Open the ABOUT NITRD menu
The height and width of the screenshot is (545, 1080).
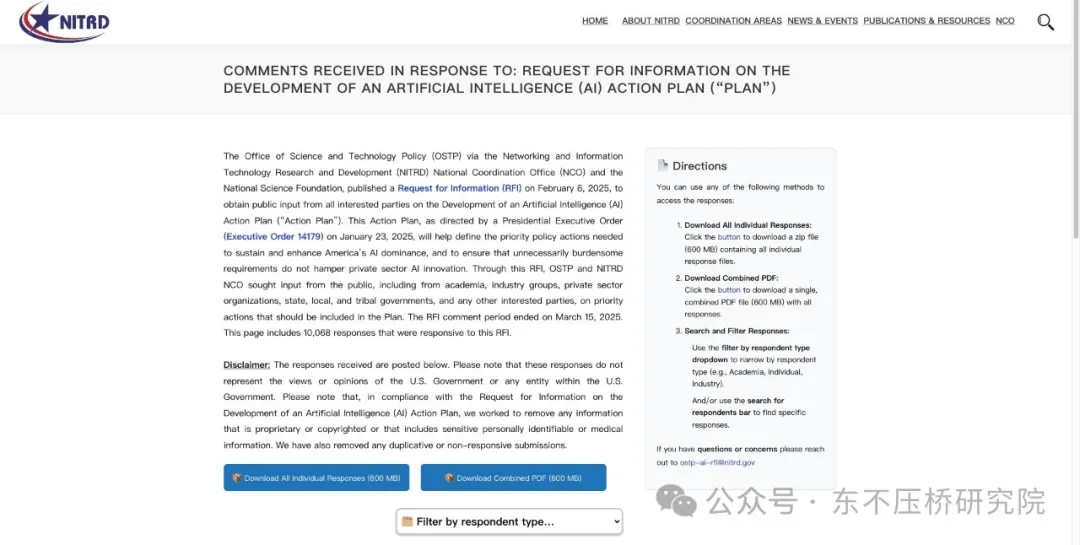(x=651, y=21)
